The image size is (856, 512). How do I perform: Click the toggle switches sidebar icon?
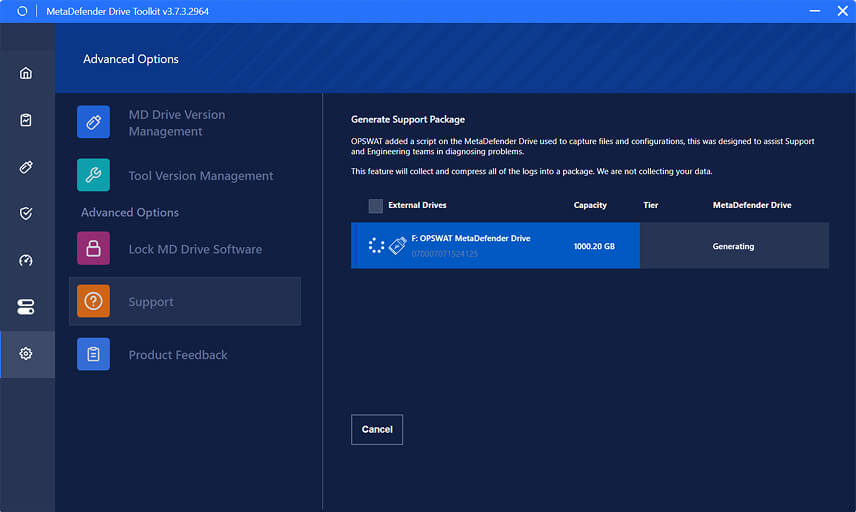pos(26,307)
